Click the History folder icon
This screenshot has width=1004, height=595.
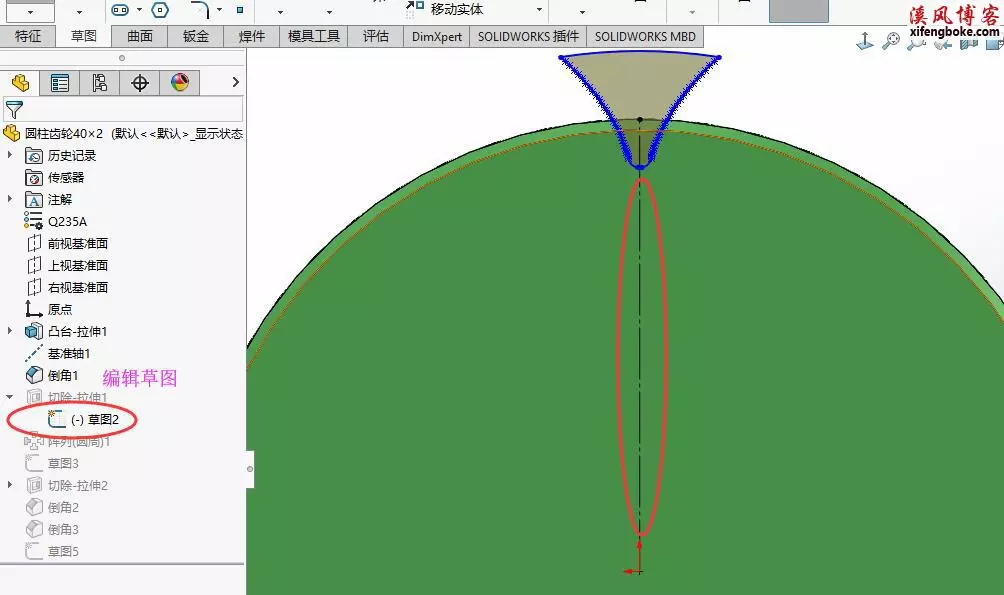pyautogui.click(x=34, y=156)
